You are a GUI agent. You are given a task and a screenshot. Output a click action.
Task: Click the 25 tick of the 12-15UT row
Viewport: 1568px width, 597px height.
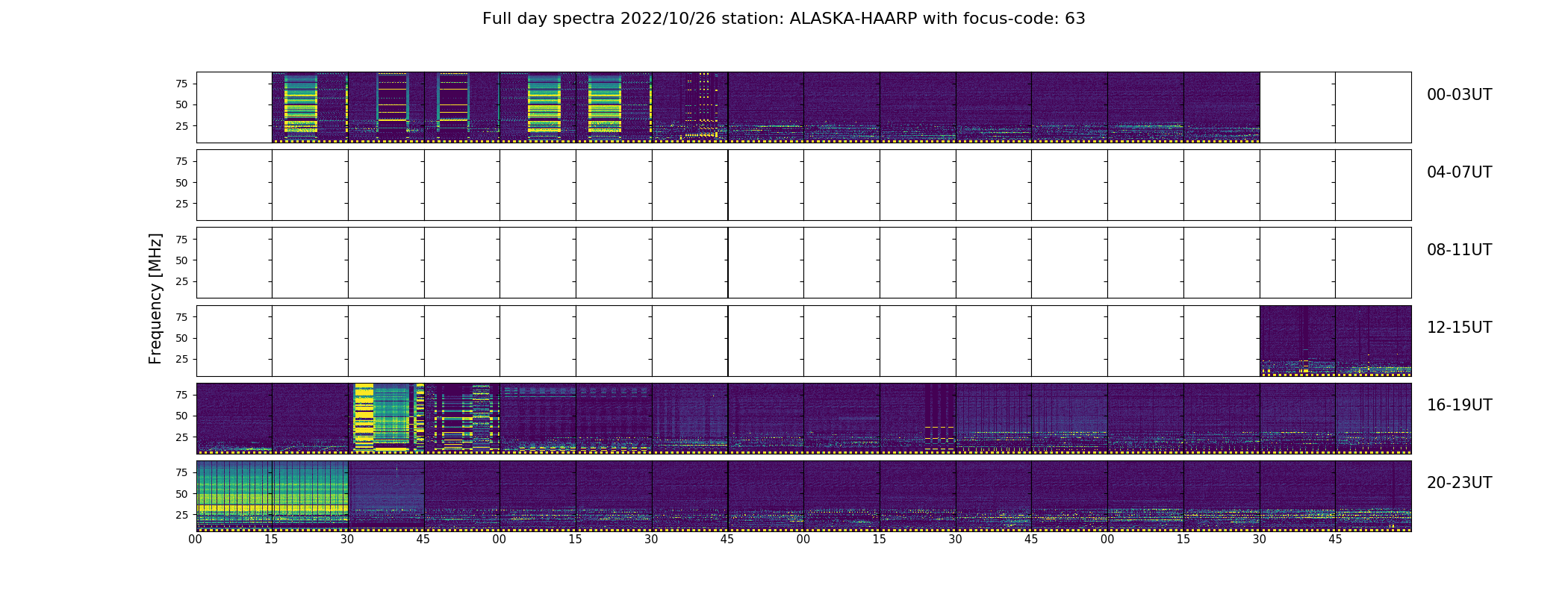pos(181,359)
